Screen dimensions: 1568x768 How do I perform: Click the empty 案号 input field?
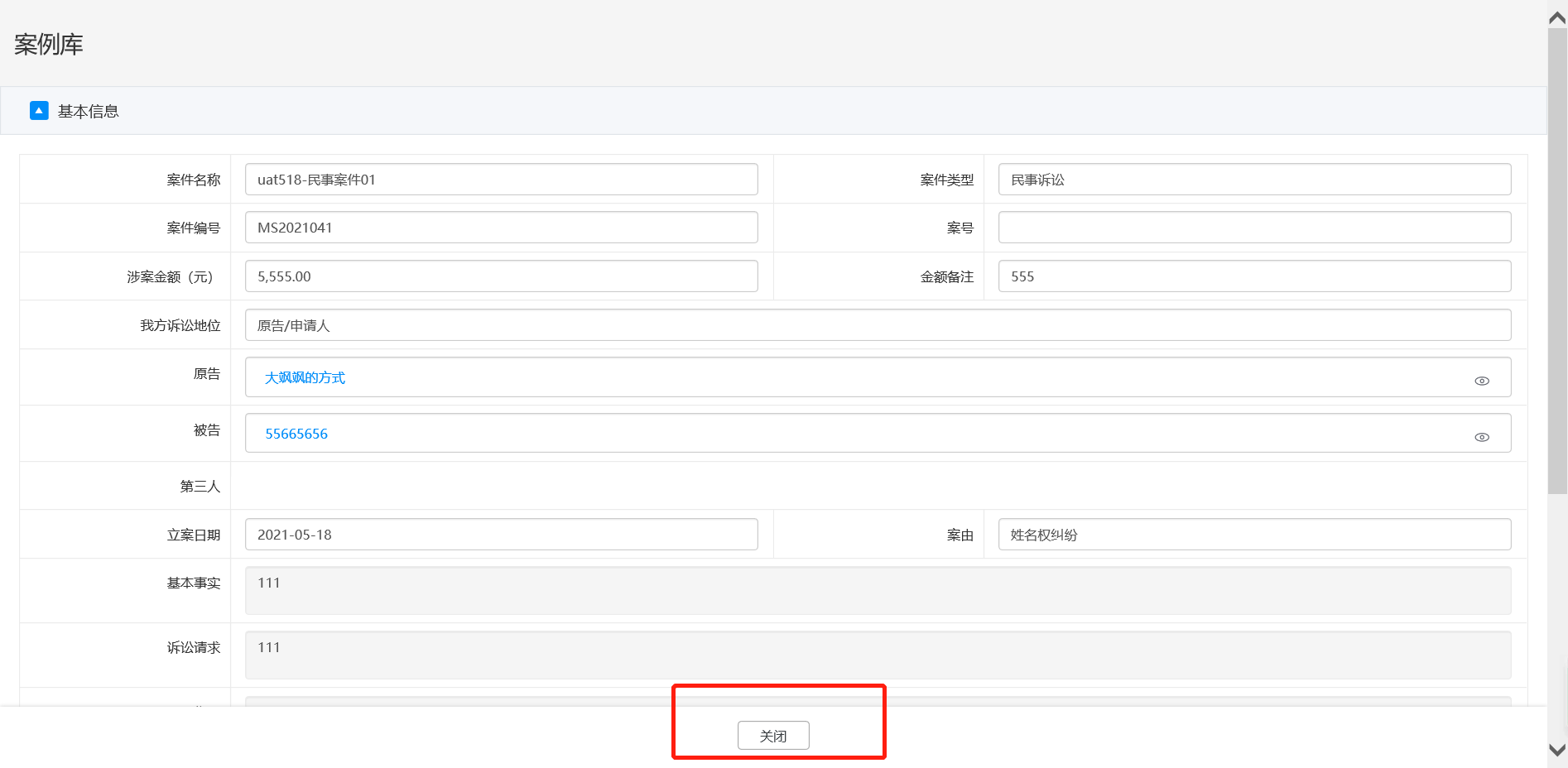pos(1253,228)
